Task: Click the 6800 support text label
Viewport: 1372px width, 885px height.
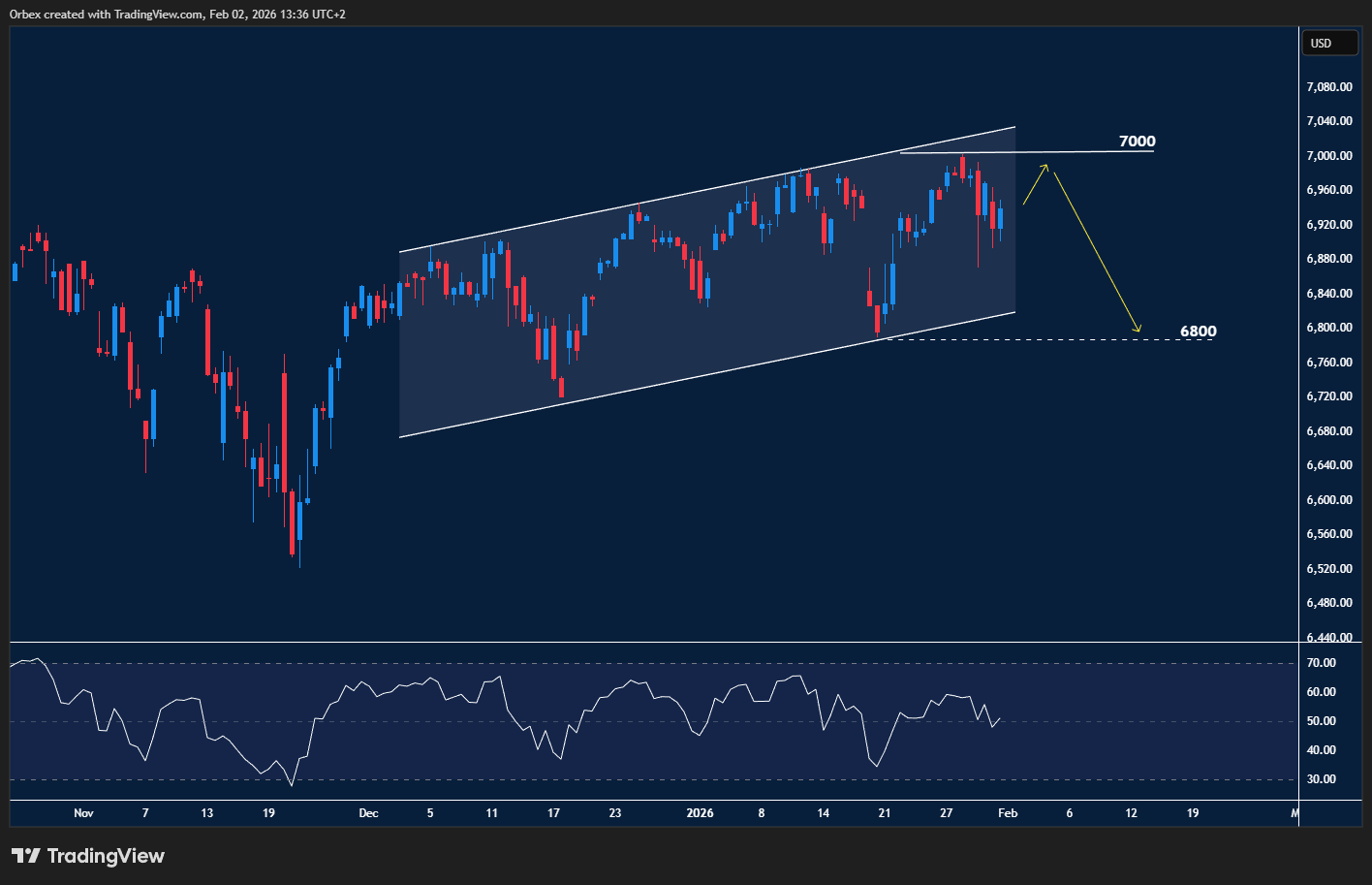Action: coord(1198,332)
